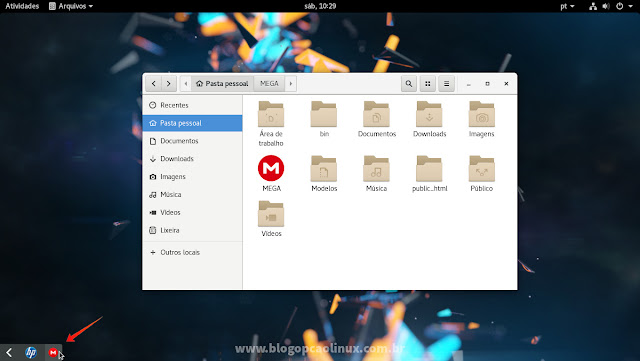Collapse the tray with the left chevron
The image size is (640, 361).
tap(9, 352)
